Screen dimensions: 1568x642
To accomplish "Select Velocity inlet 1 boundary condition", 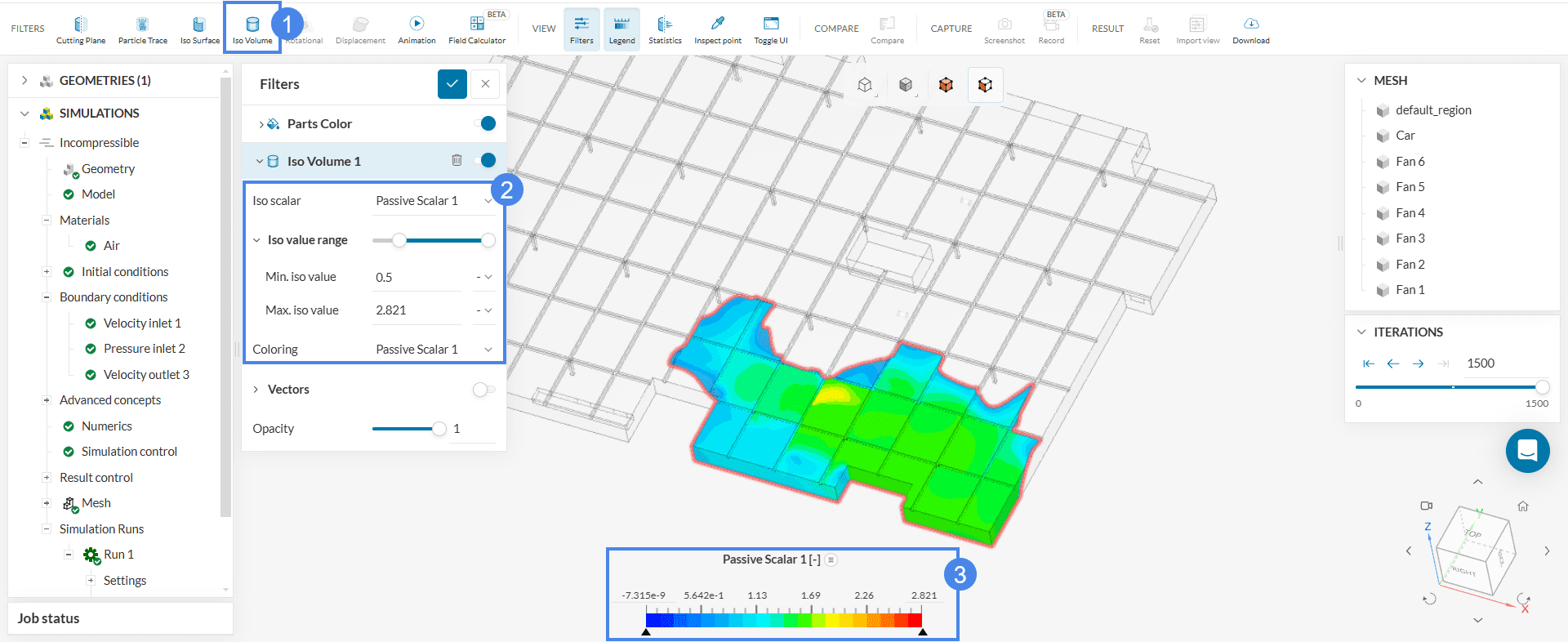I will 142,323.
